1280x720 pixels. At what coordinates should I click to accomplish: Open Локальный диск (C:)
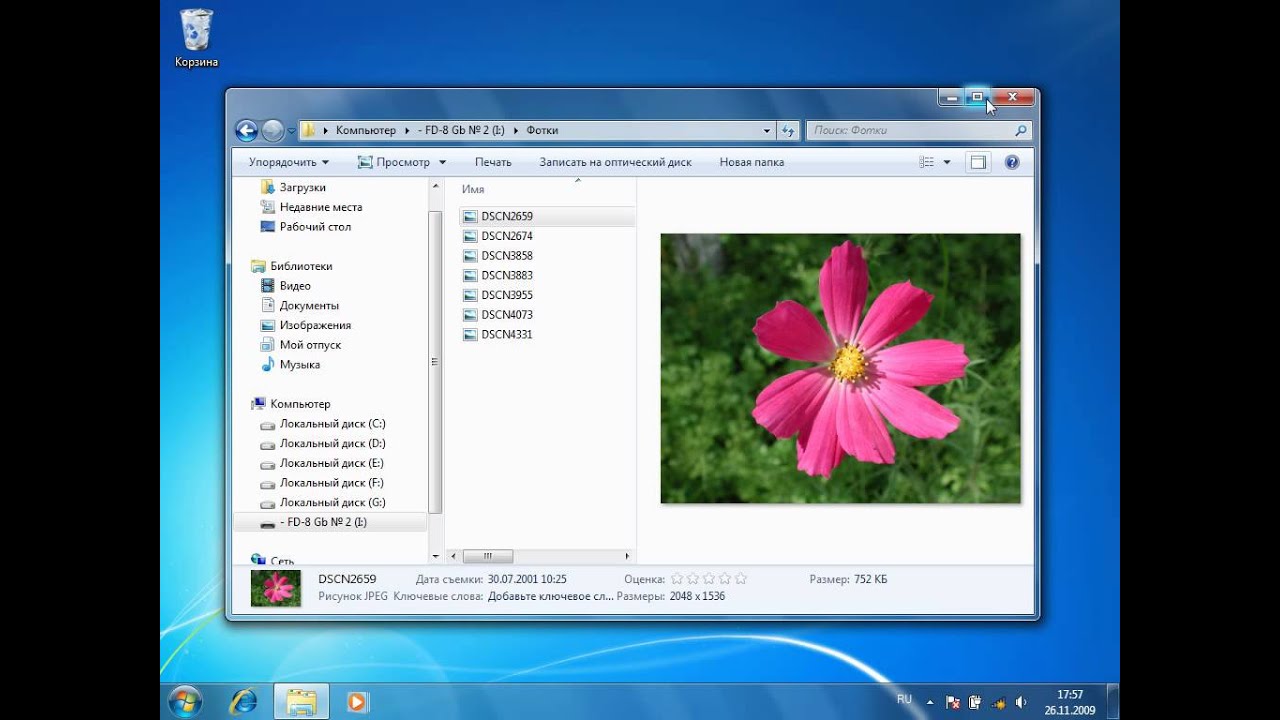(332, 424)
